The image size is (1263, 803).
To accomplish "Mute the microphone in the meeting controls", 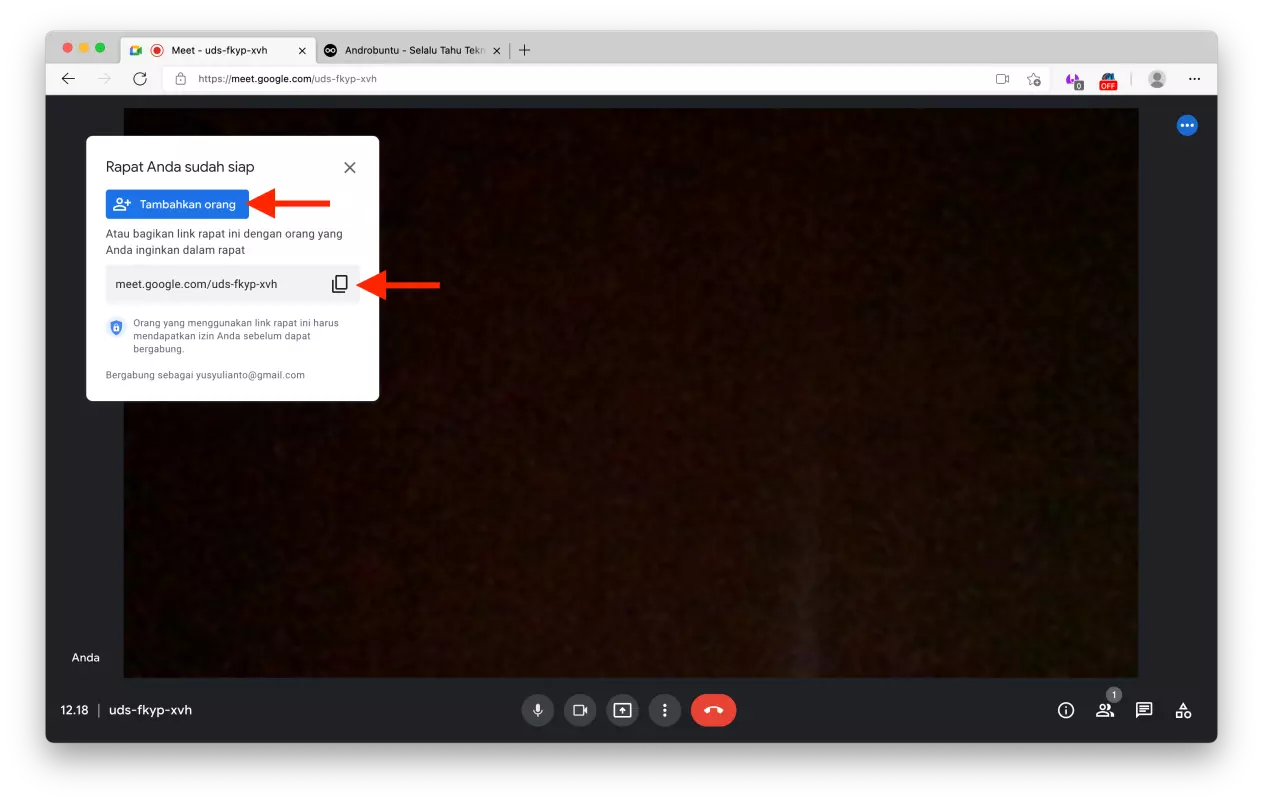I will pyautogui.click(x=537, y=710).
